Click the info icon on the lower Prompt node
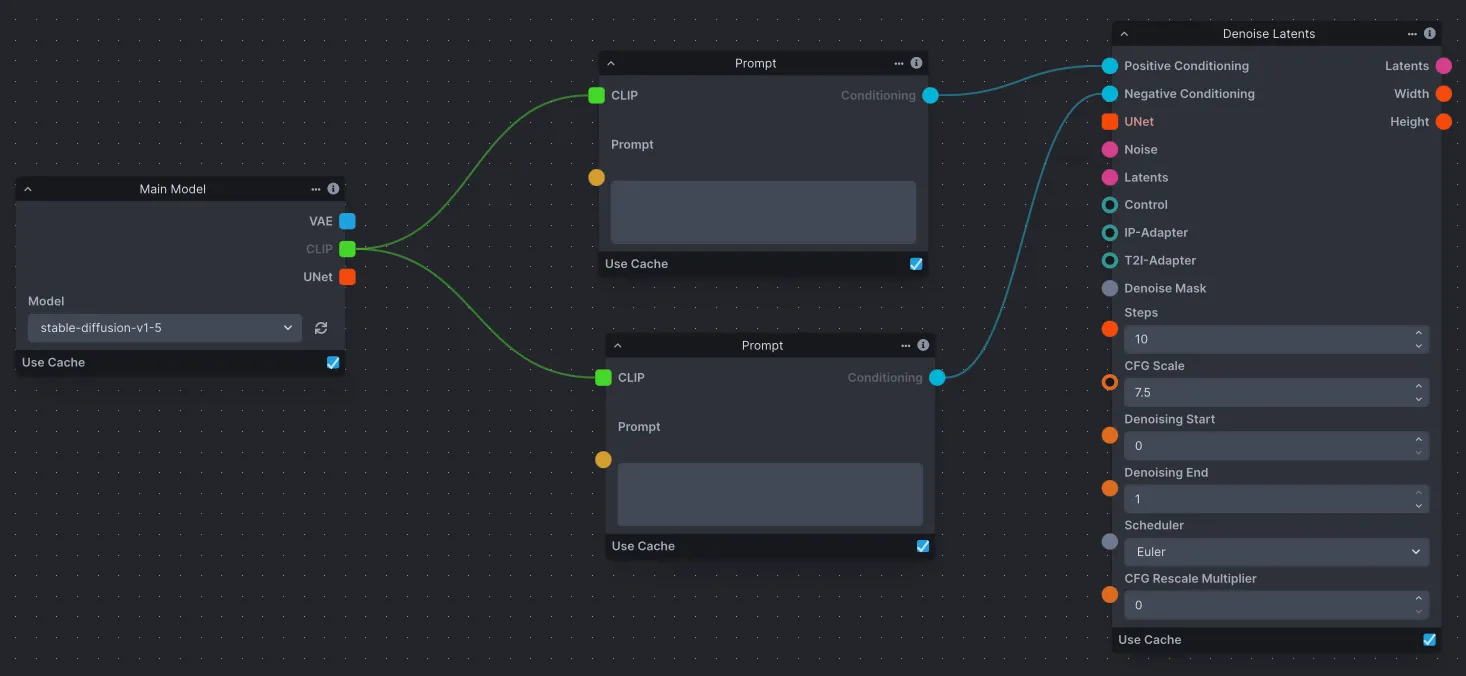The image size is (1466, 676). 922,345
